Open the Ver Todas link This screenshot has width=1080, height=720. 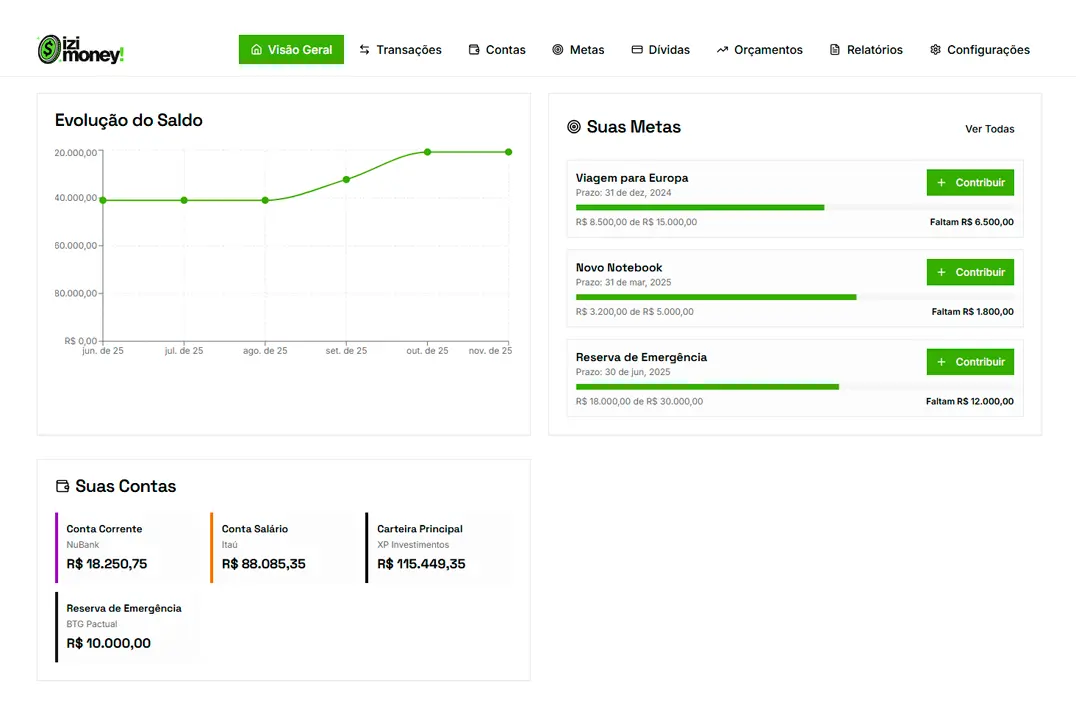(x=989, y=129)
